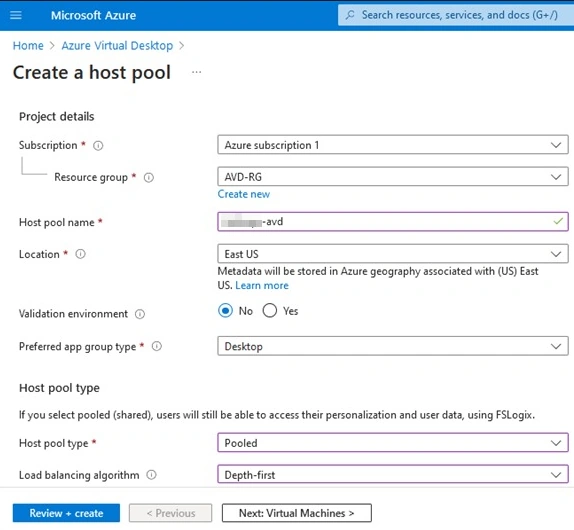Screen dimensions: 574x530
Task: Click the Location info icon
Action: click(x=81, y=254)
